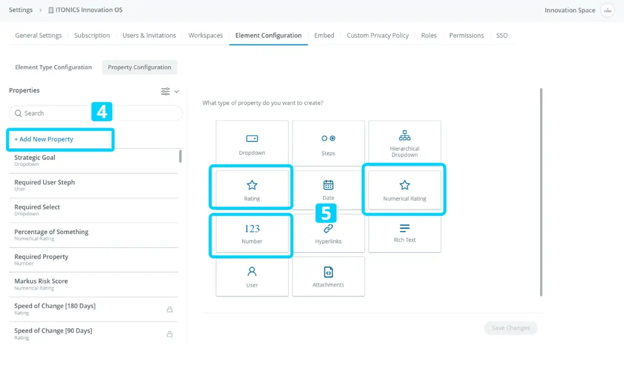The height and width of the screenshot is (368, 624).
Task: Go to the Roles tab
Action: [429, 35]
